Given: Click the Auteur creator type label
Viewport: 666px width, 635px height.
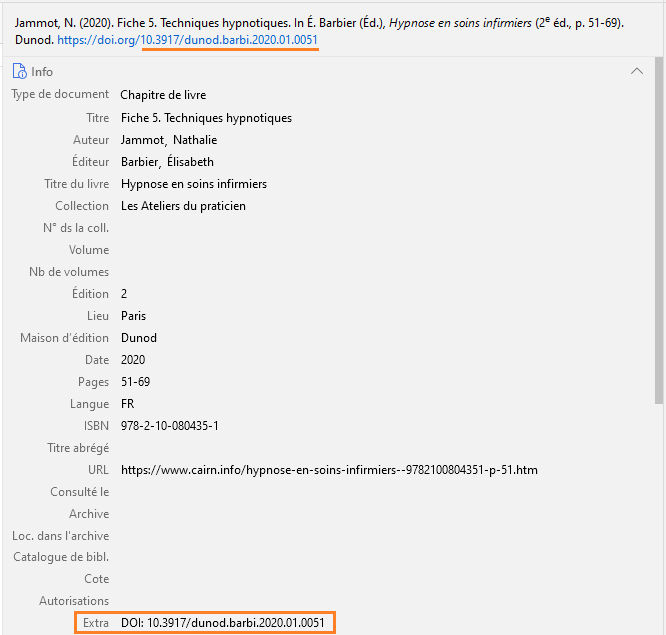Looking at the screenshot, I should click(x=91, y=140).
